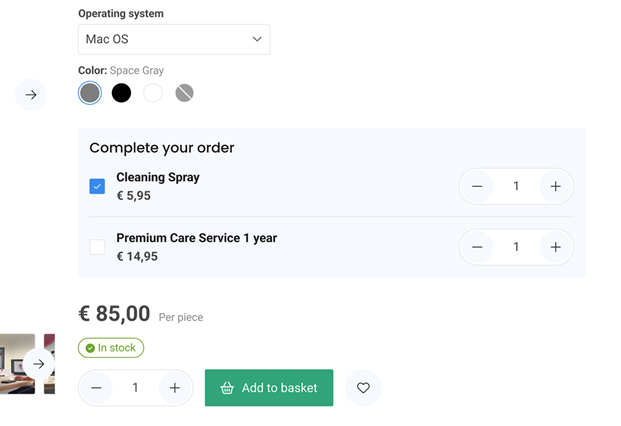
Task: Select the Space Gray color swatch
Action: pos(90,93)
